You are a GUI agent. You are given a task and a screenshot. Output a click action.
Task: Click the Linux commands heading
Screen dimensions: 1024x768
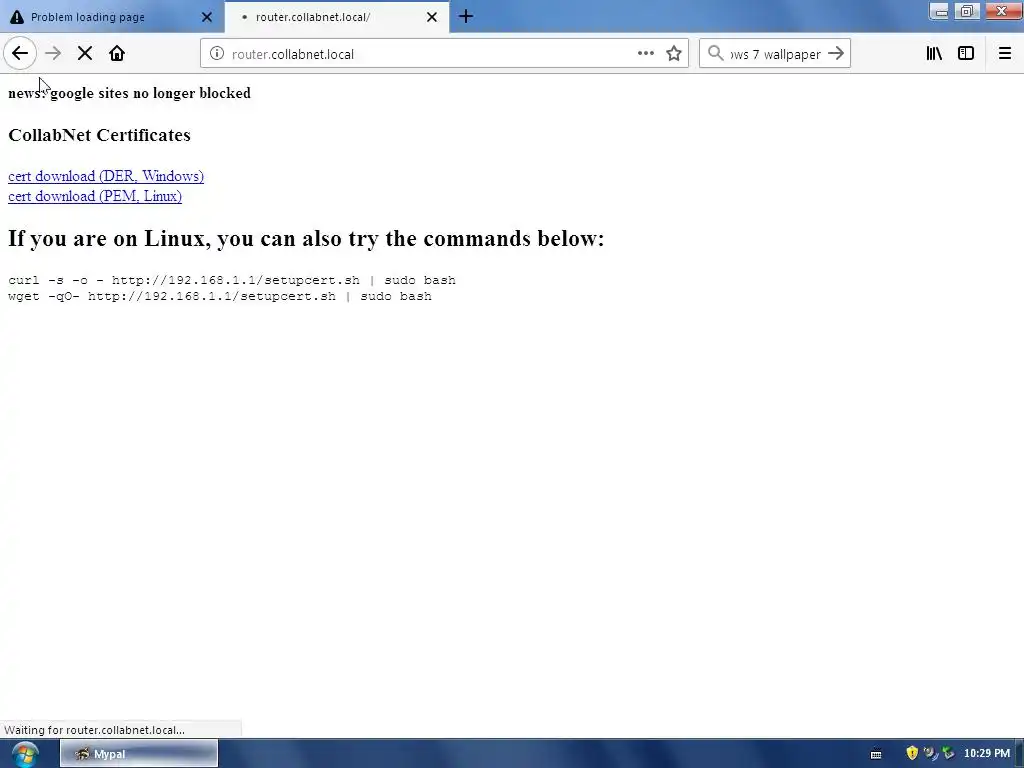coord(306,238)
